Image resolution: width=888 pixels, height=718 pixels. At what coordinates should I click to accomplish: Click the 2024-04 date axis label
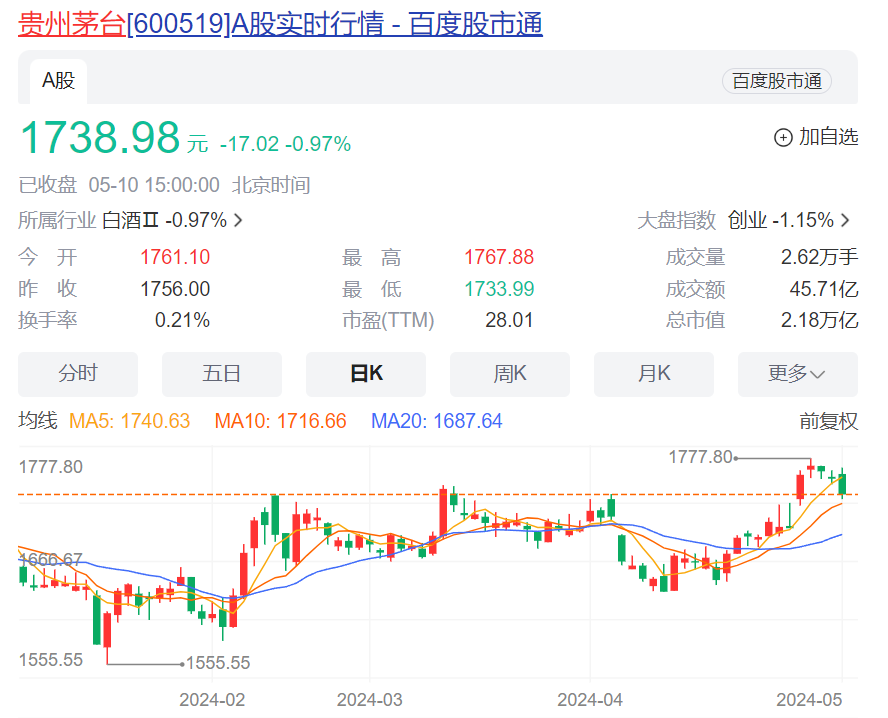590,700
